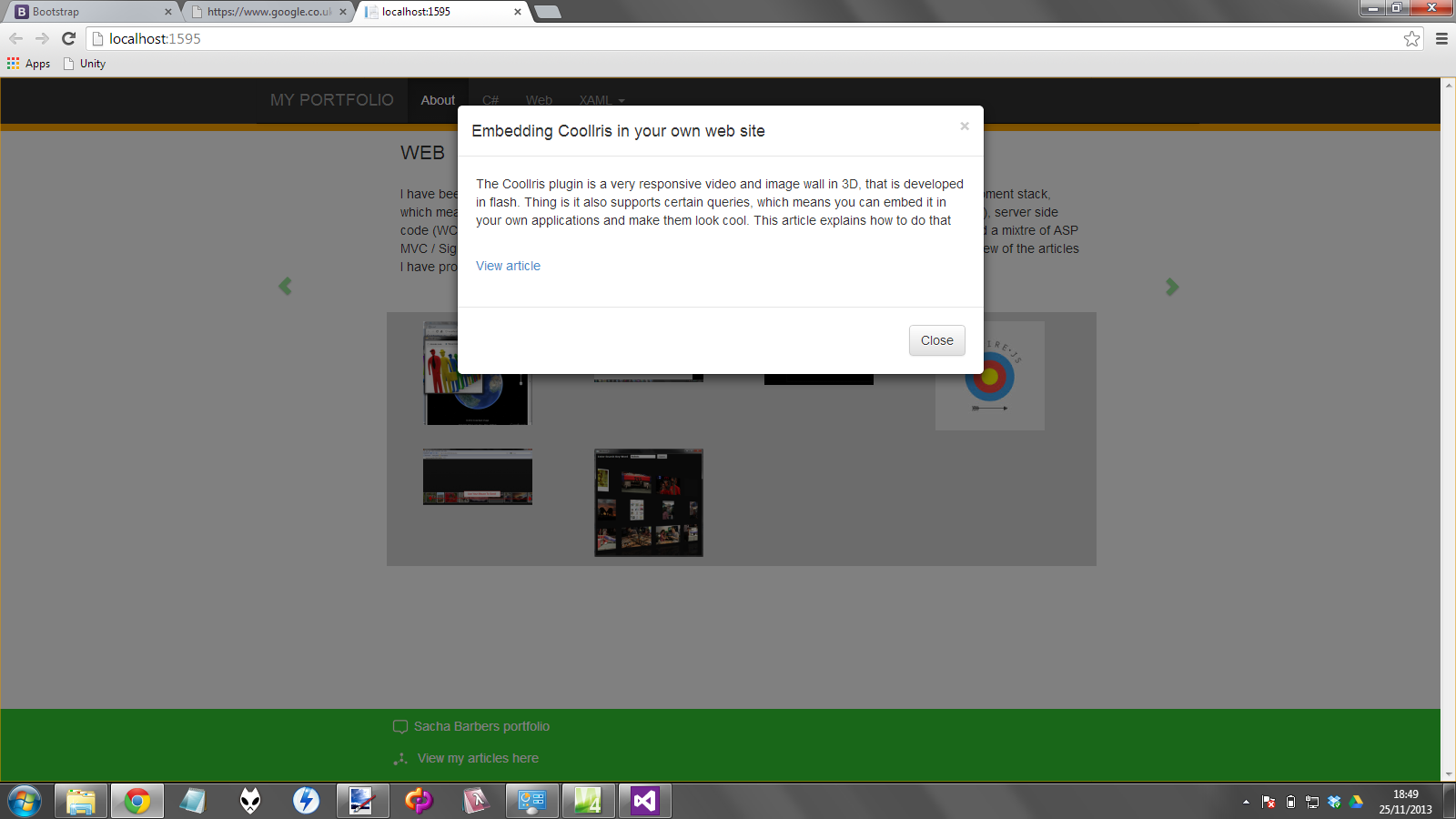The height and width of the screenshot is (819, 1456).
Task: Open the globe and people thumbnail
Action: click(x=477, y=373)
